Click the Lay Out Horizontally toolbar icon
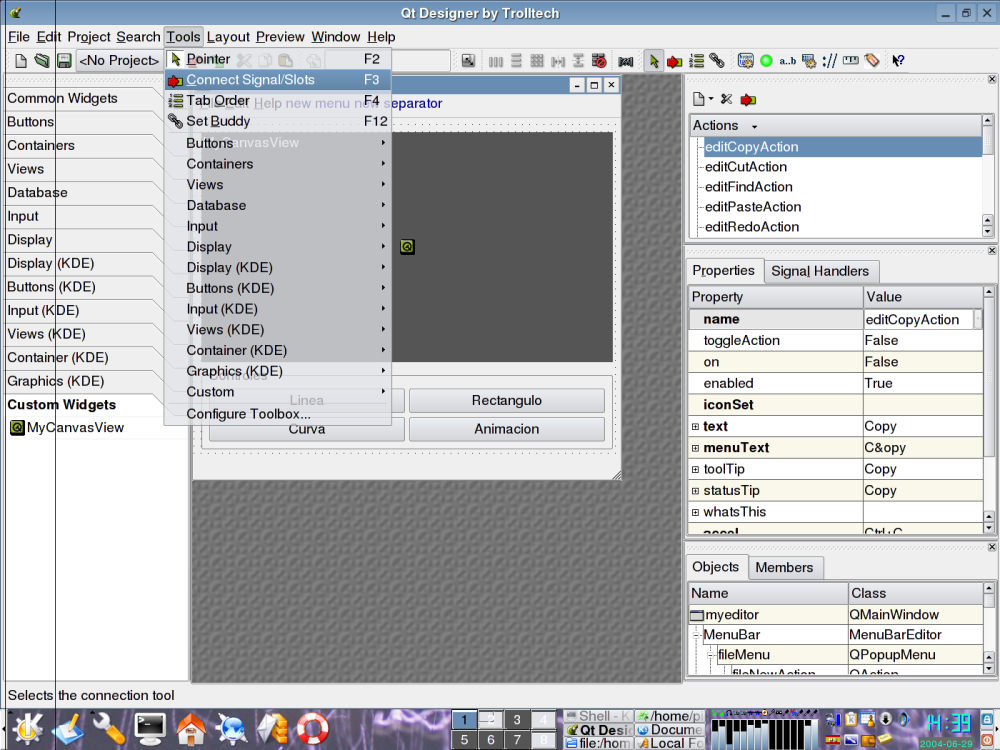The height and width of the screenshot is (750, 1000). 496,61
